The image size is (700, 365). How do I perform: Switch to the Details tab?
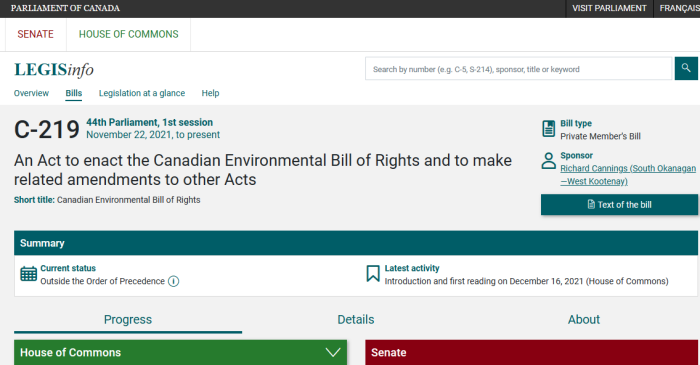(x=356, y=319)
